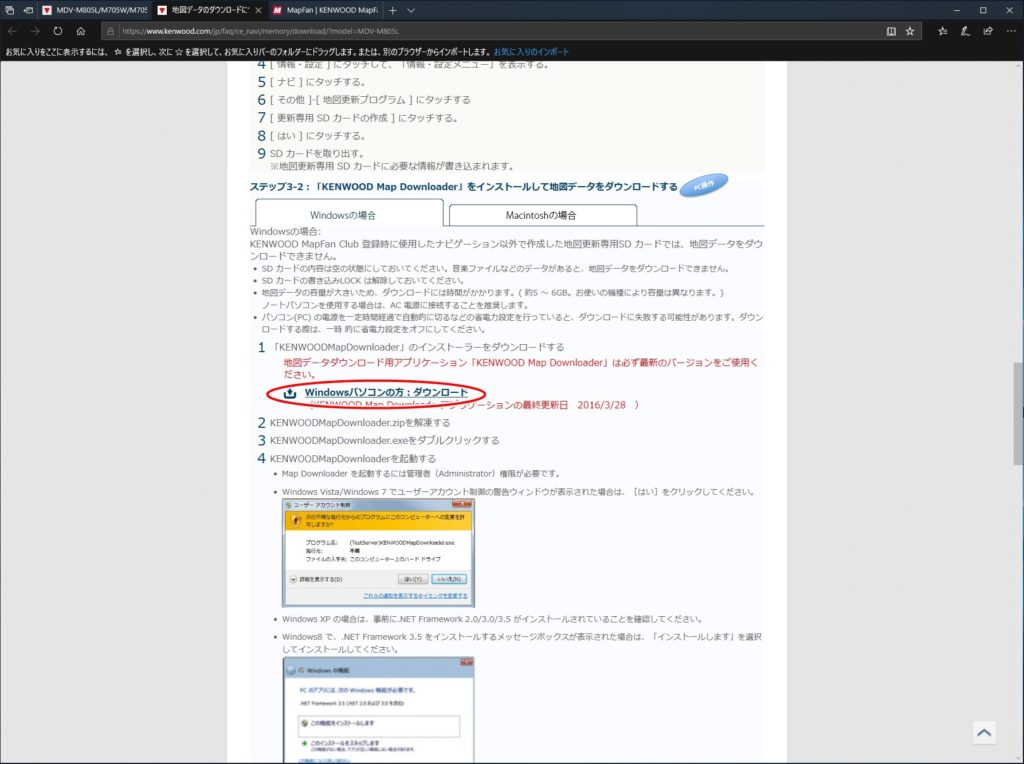Close the 地図データのダウンロード tab

258,10
